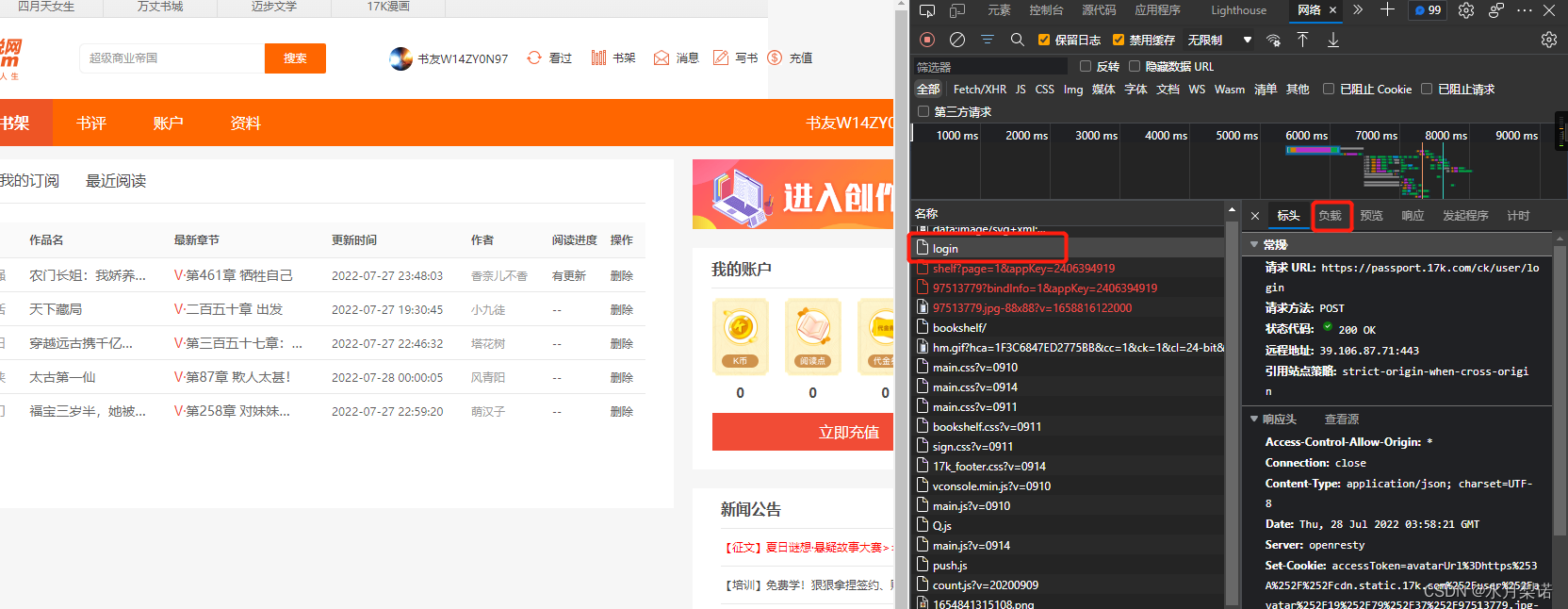Click the 书架 bookshelf icon in header
This screenshot has height=609, width=1568.
click(x=598, y=58)
